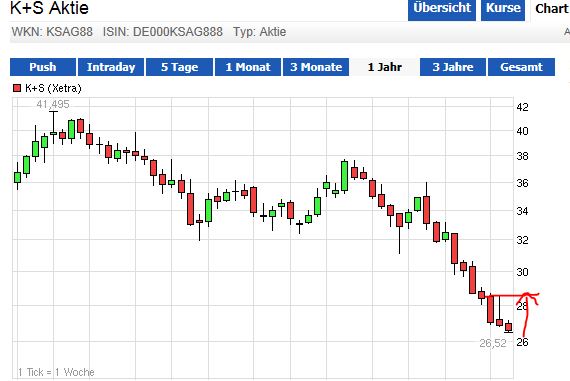Select the 1 Jahr range
Viewport: 570px width, 381px height.
point(385,67)
